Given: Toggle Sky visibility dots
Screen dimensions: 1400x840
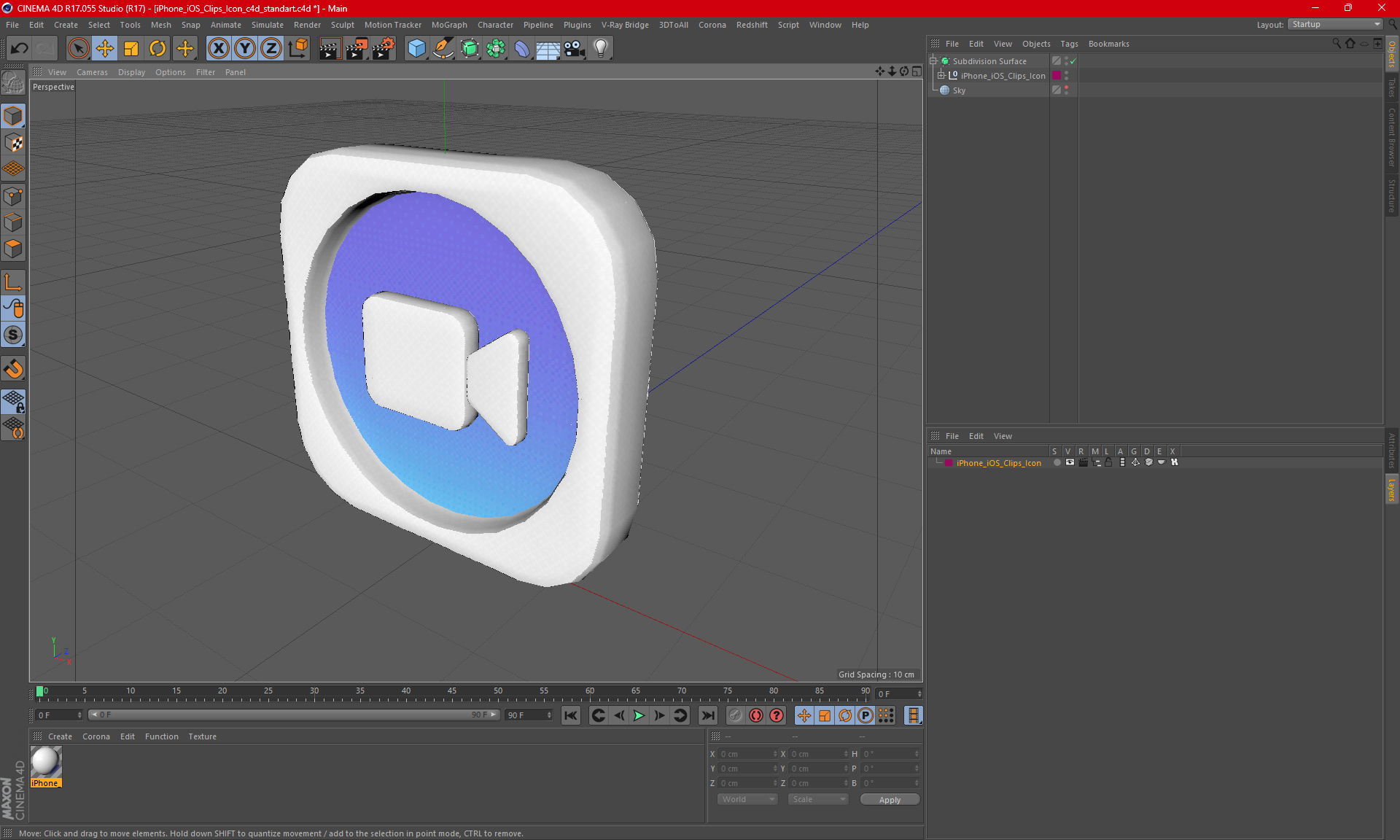Looking at the screenshot, I should pos(1066,90).
